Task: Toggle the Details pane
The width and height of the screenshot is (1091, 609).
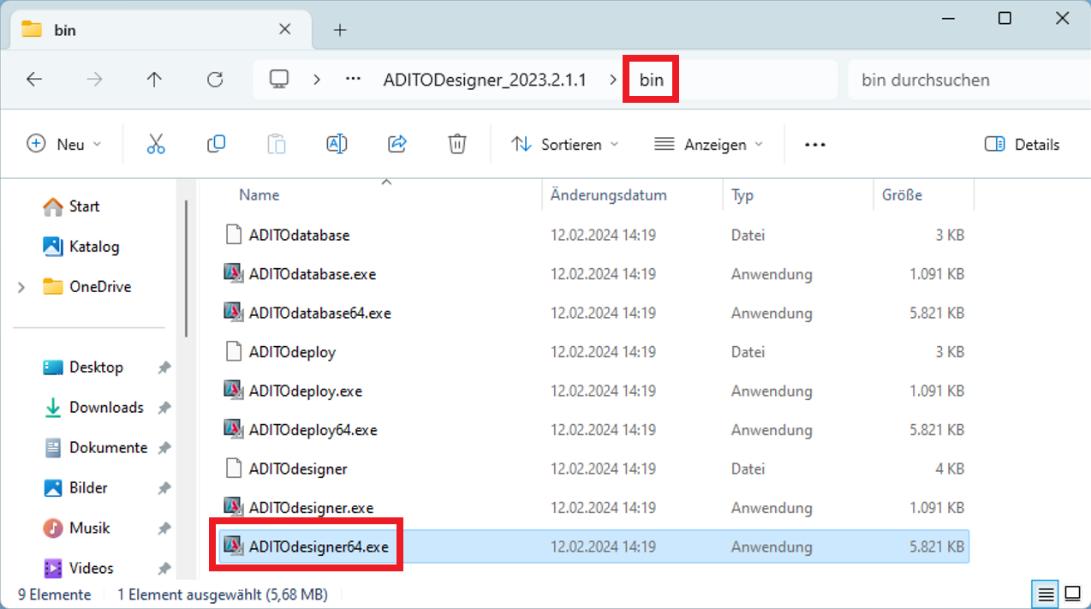Action: (x=1022, y=144)
